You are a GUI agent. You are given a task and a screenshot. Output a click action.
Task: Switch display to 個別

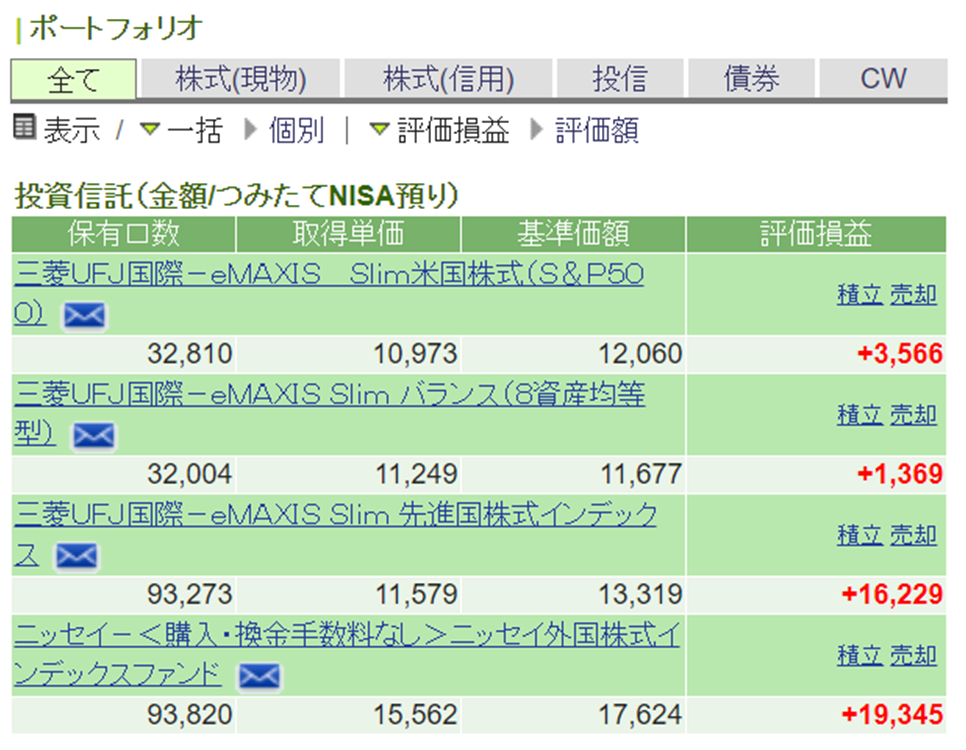[x=296, y=130]
